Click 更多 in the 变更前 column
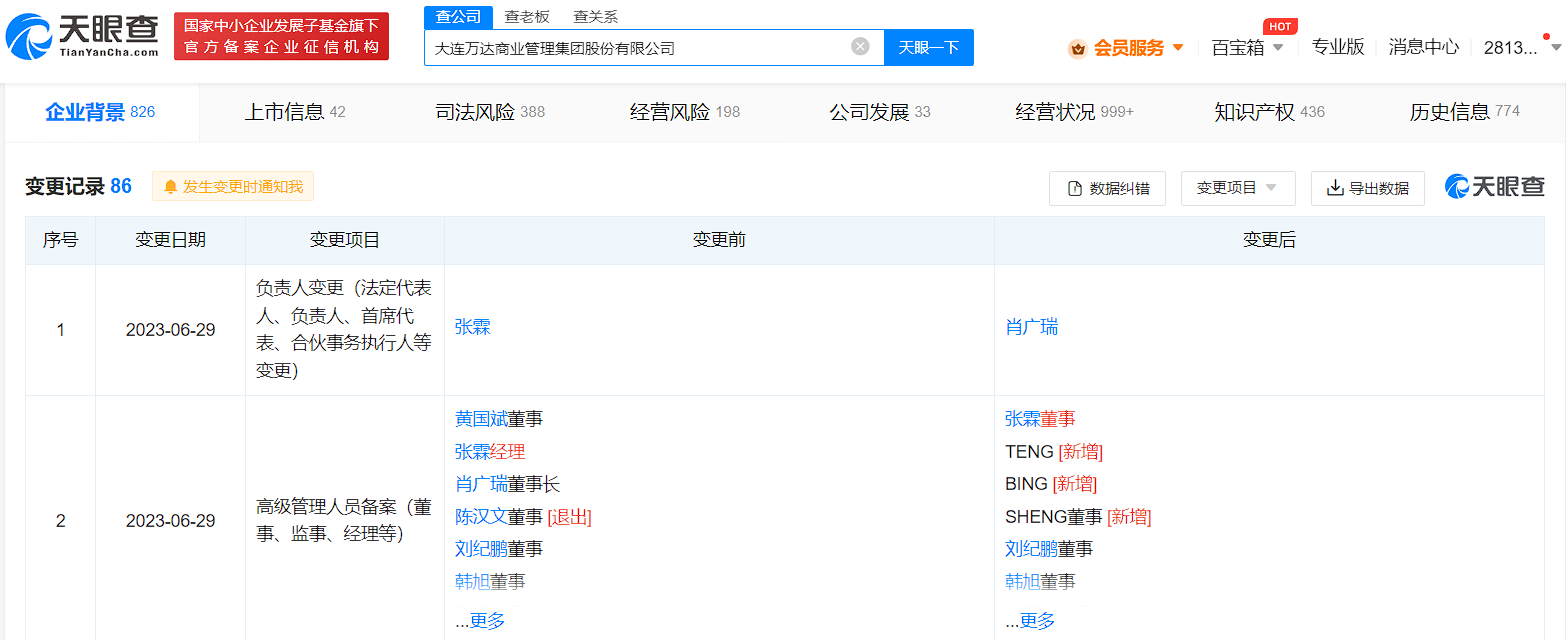This screenshot has height=640, width=1566. point(487,620)
